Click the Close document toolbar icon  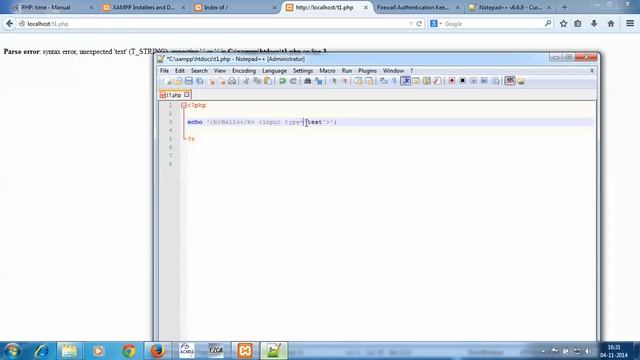coord(211,81)
